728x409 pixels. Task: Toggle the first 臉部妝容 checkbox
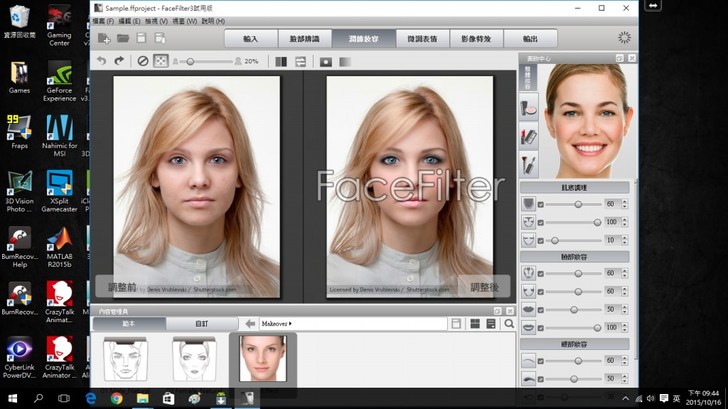(541, 273)
